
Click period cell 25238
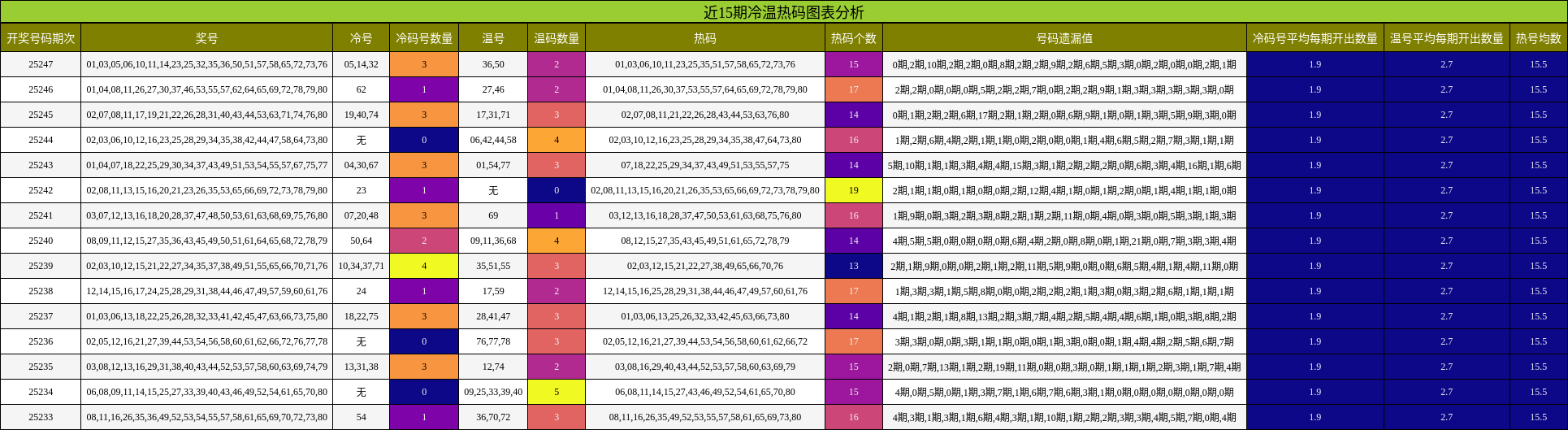(41, 291)
